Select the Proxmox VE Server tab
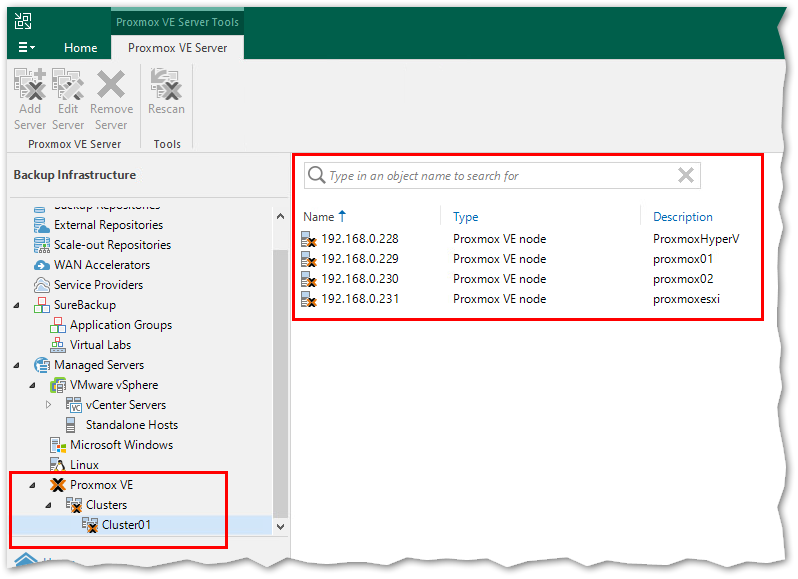Viewport: 798px width, 579px height. tap(177, 47)
